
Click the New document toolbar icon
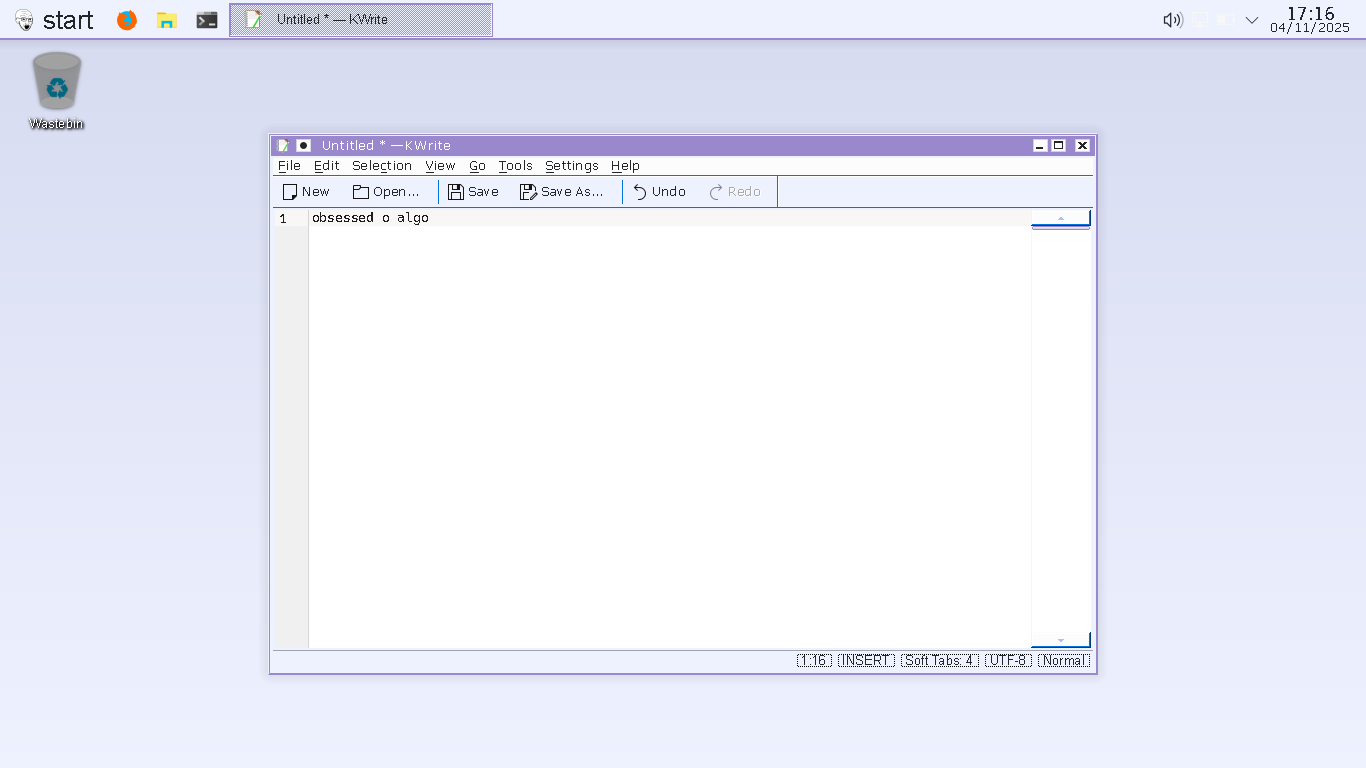point(291,192)
